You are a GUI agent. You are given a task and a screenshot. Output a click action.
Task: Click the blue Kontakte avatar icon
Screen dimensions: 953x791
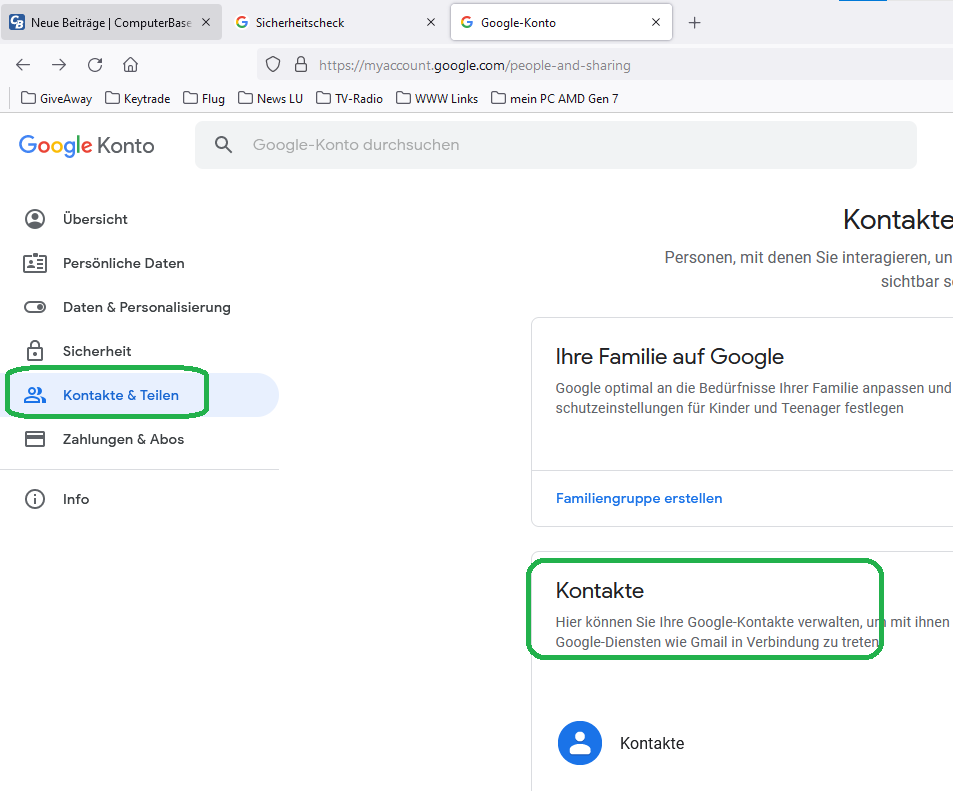click(x=580, y=743)
